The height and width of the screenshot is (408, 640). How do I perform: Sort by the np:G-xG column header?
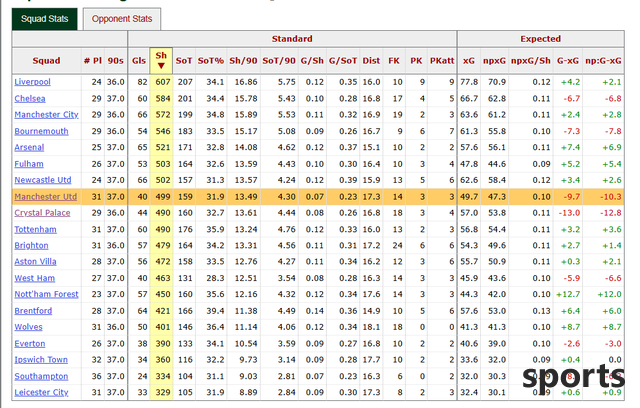coord(603,60)
